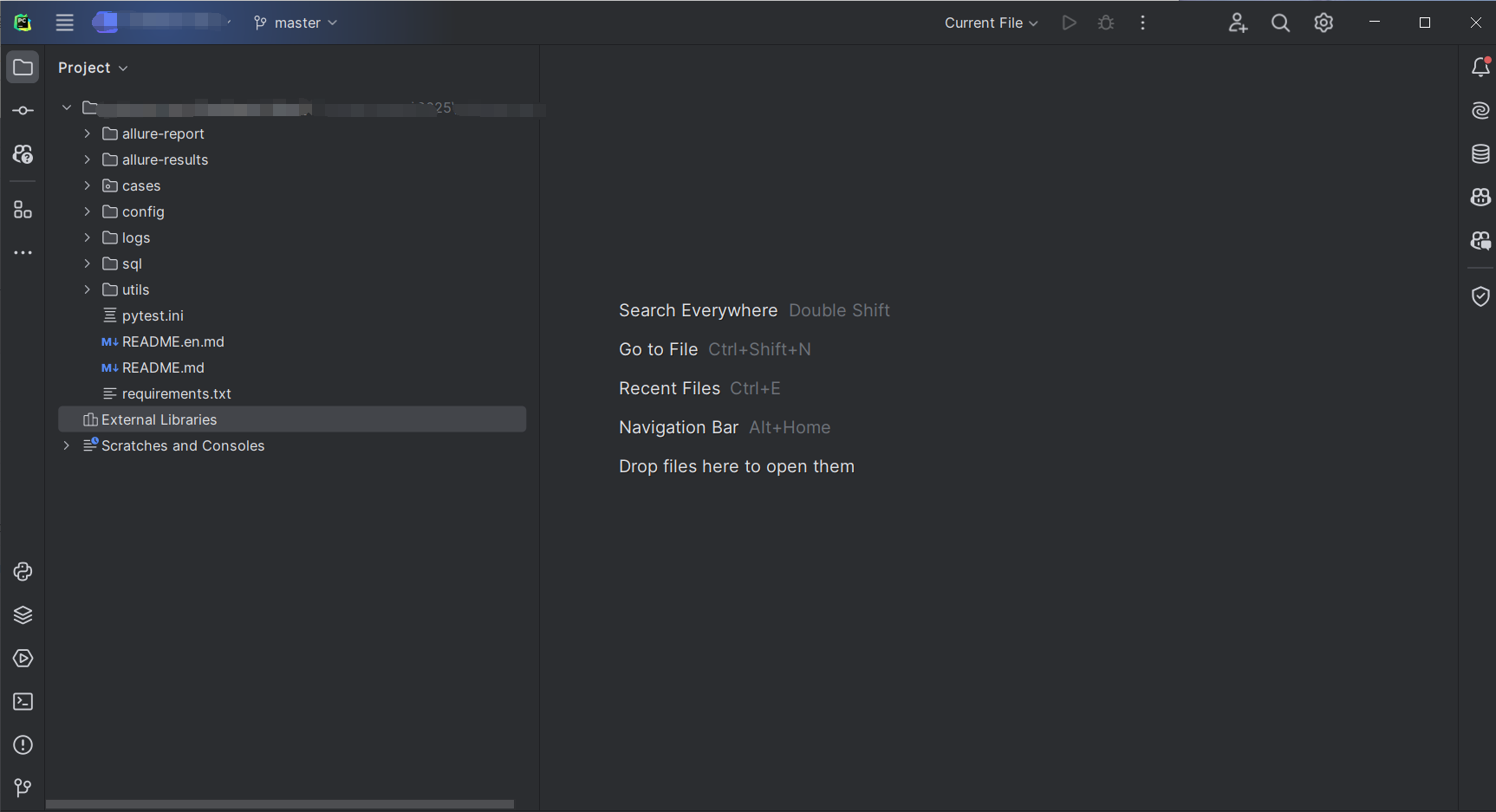Click the project panel horizontal scrollbar
This screenshot has height=812, width=1496.
click(280, 804)
